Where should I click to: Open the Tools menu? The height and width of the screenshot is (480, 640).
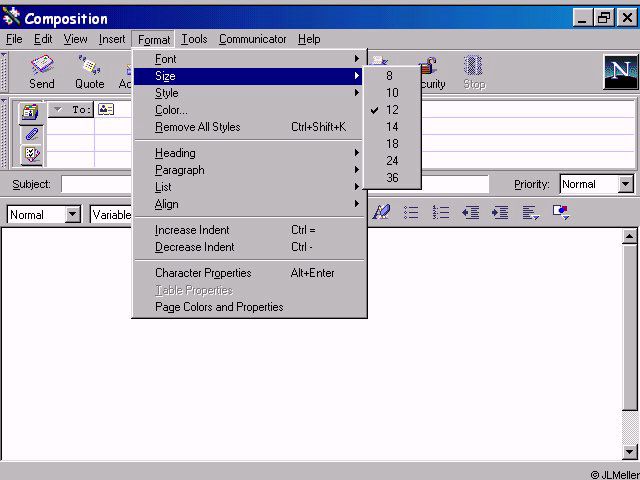194,39
